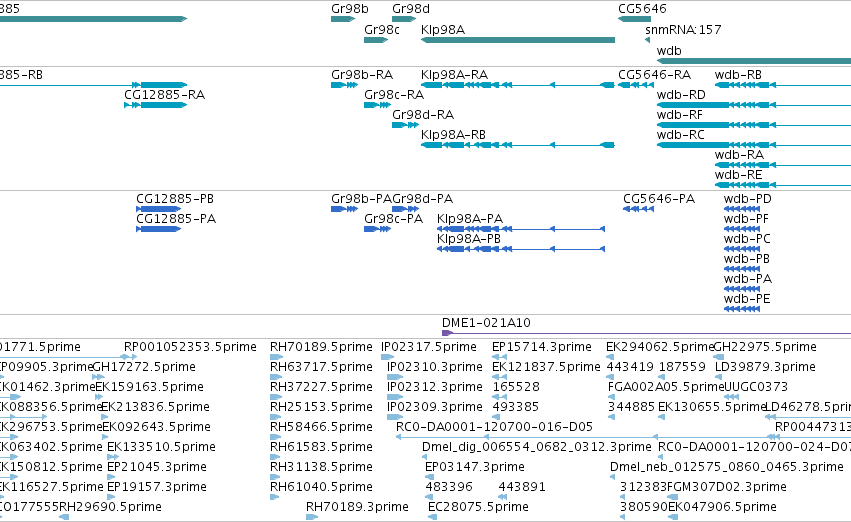Select the RH25153.5prime EST label
Viewport: 851px width, 522px height.
(321, 407)
